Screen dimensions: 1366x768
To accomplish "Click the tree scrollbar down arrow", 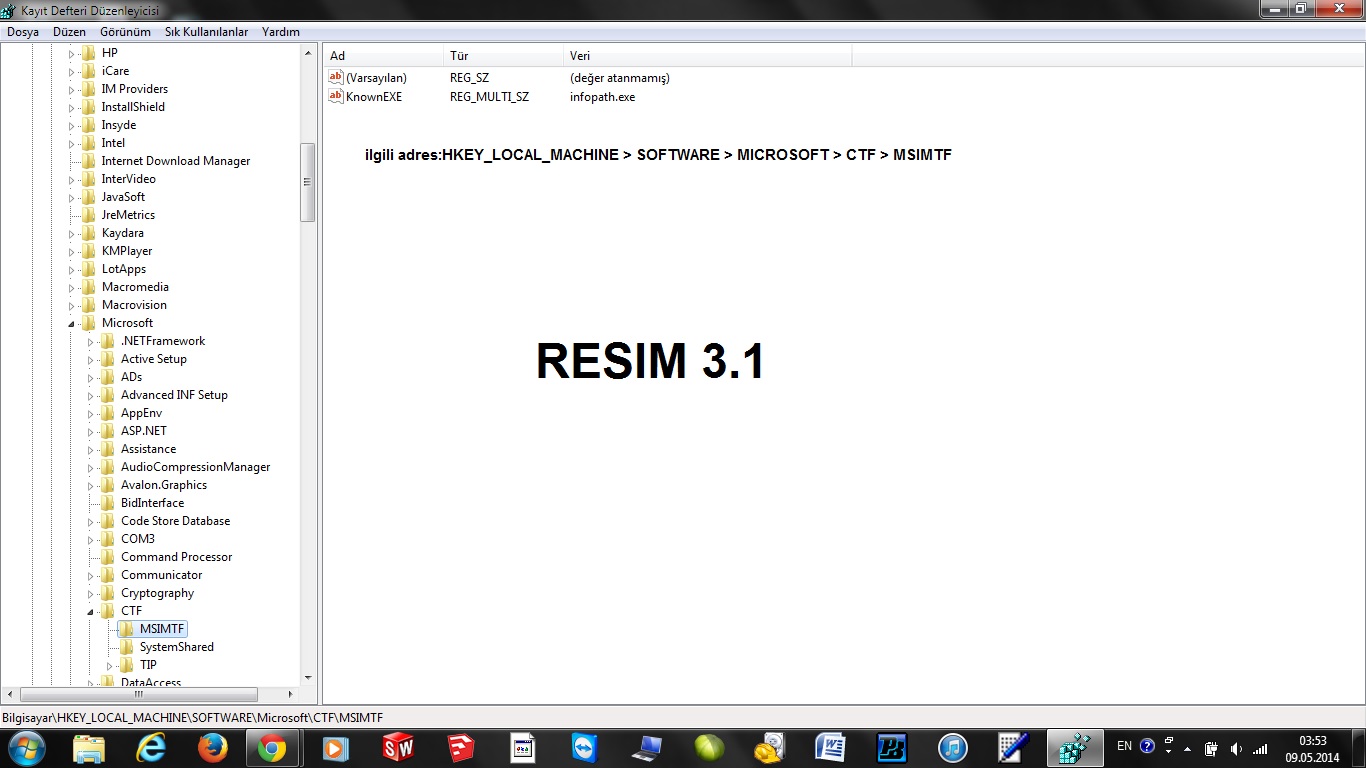I will coord(308,678).
